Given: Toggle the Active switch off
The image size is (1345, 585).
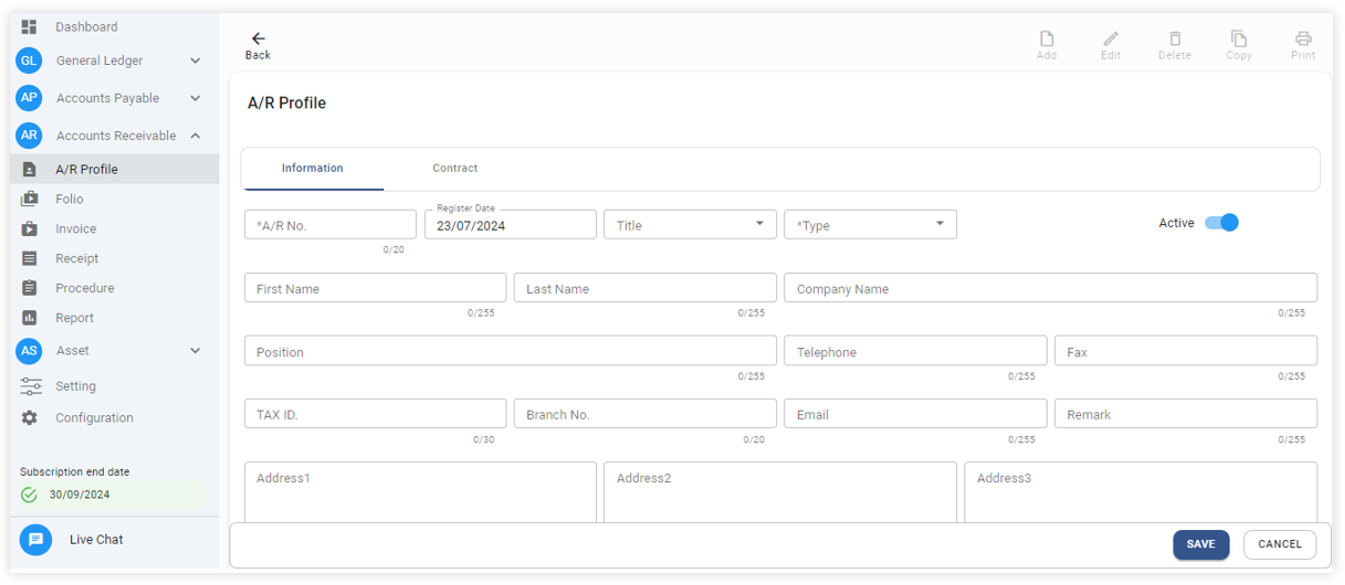Looking at the screenshot, I should point(1221,223).
